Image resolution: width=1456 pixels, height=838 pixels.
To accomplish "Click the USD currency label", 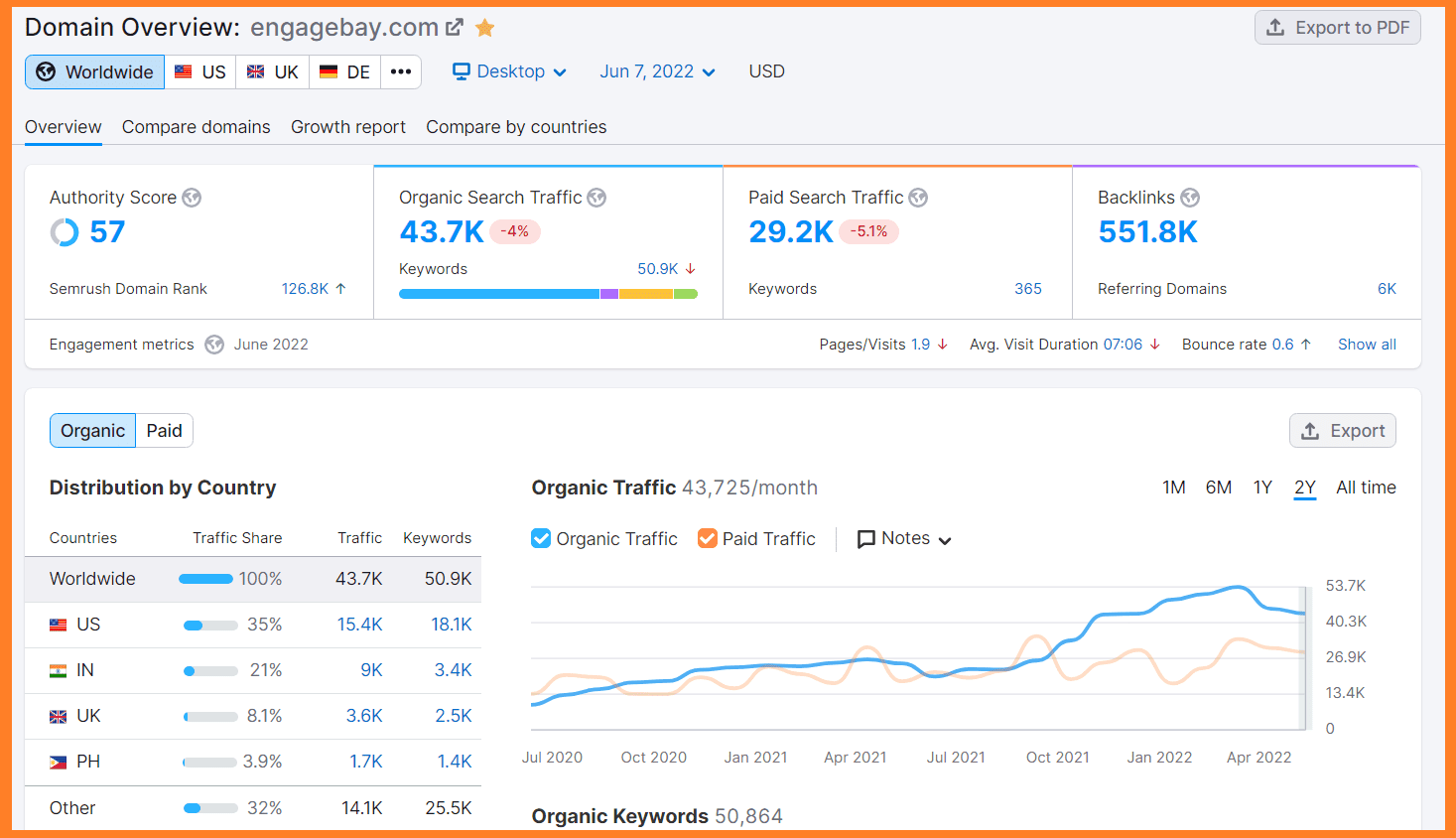I will [x=767, y=71].
